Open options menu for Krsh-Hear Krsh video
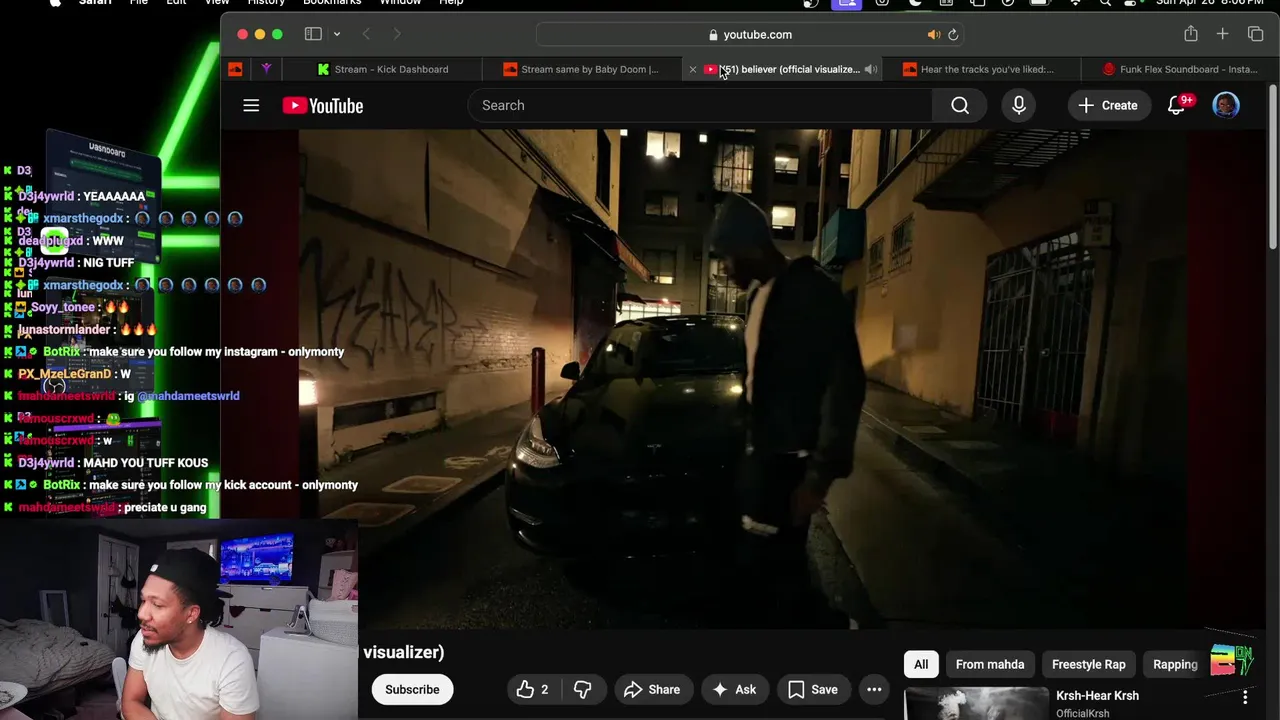Screen dimensions: 1280x720 (x=1245, y=697)
